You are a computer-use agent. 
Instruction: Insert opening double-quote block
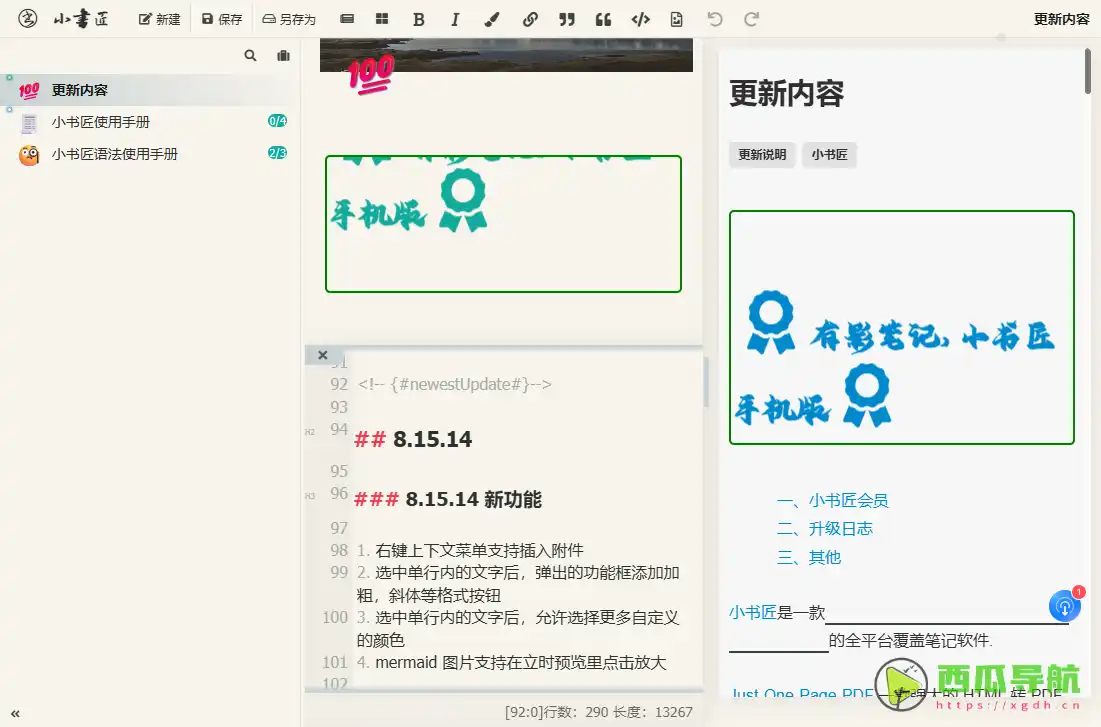[603, 19]
